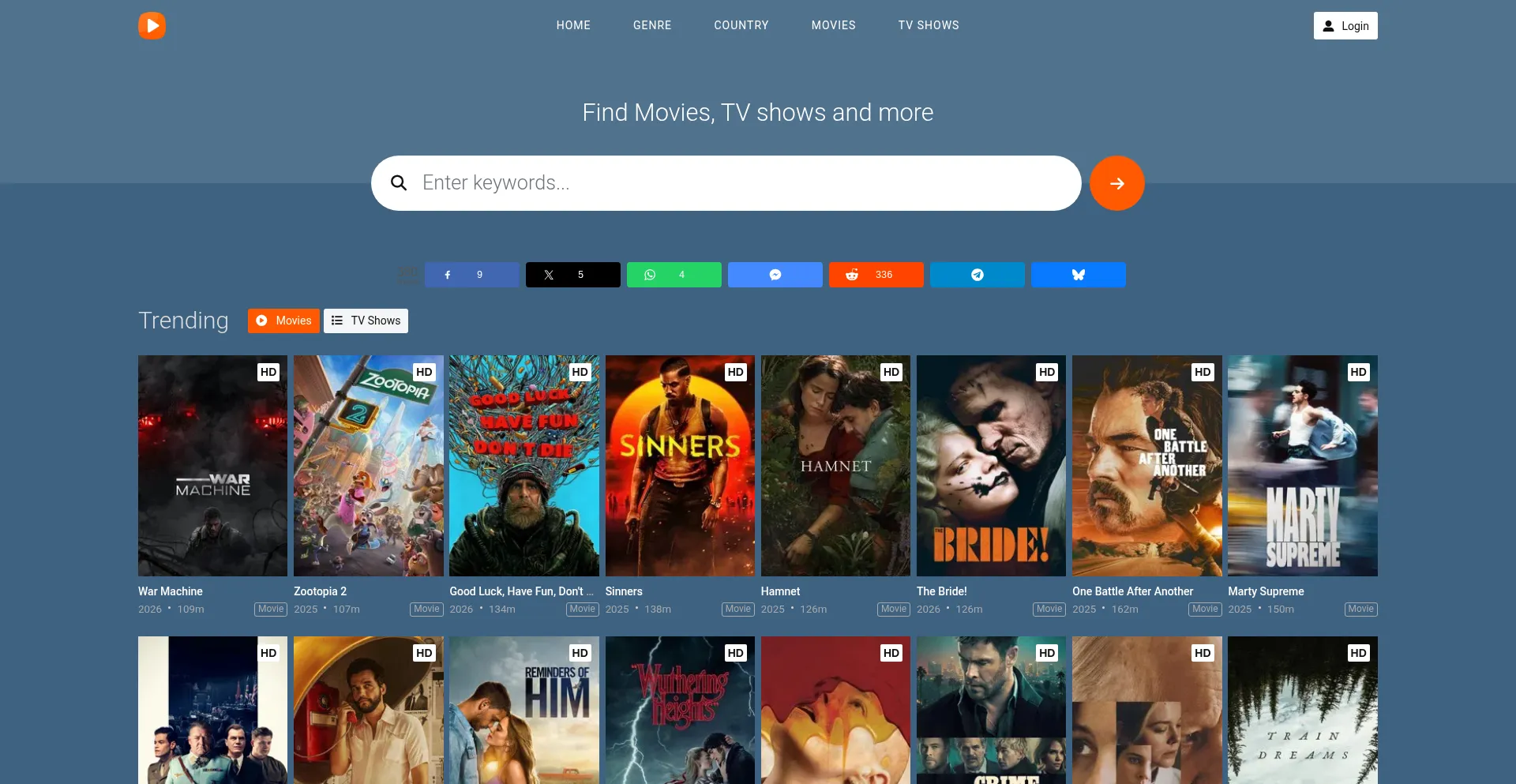Focus the Enter keywords search field
Image resolution: width=1516 pixels, height=784 pixels.
tap(726, 183)
